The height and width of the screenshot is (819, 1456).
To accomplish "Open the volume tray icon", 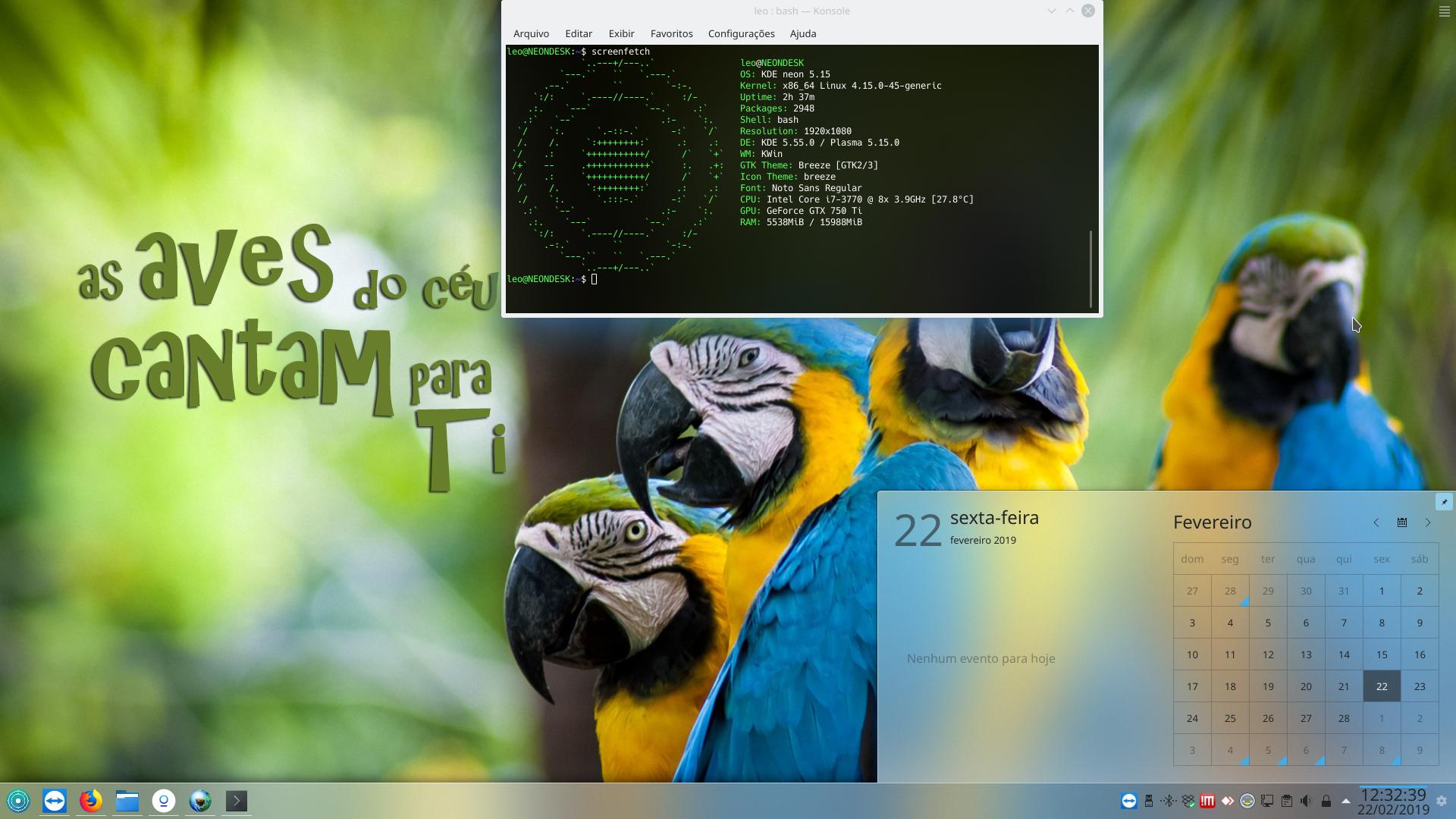I will [1306, 801].
